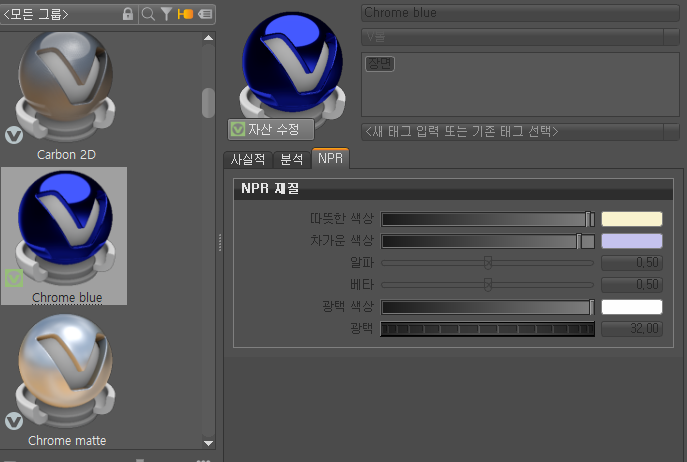Open the 따뜻한 색상 cream color swatch
Viewport: 687px width, 462px height.
coord(632,219)
